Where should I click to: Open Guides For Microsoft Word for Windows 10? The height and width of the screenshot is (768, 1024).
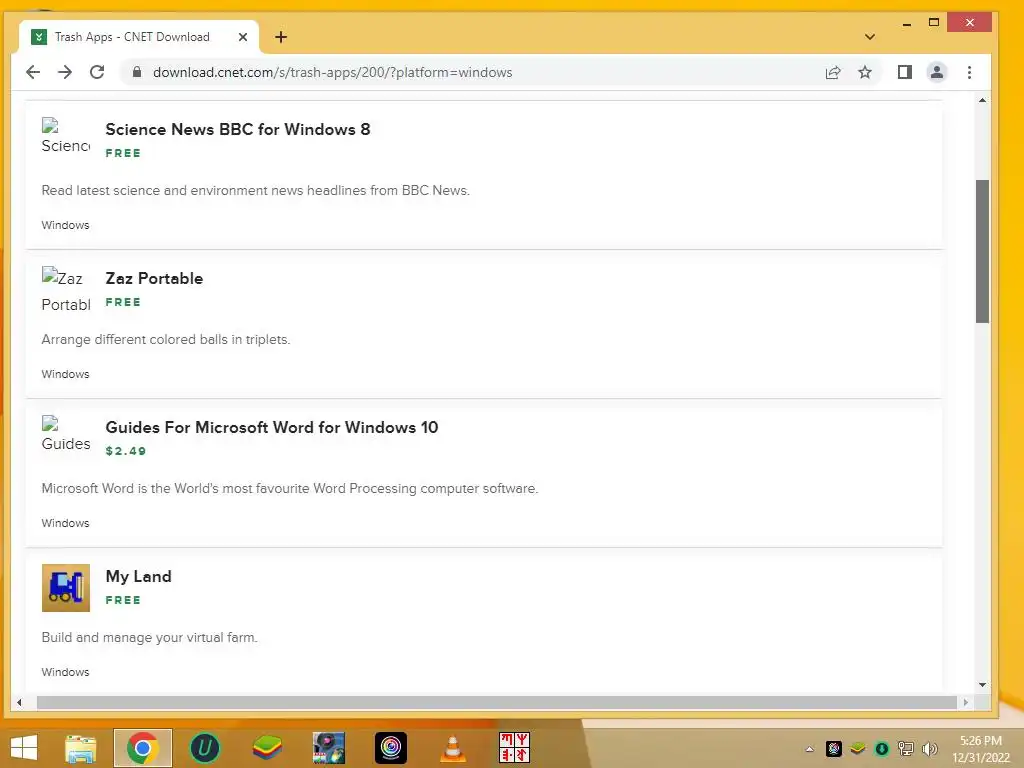[272, 427]
